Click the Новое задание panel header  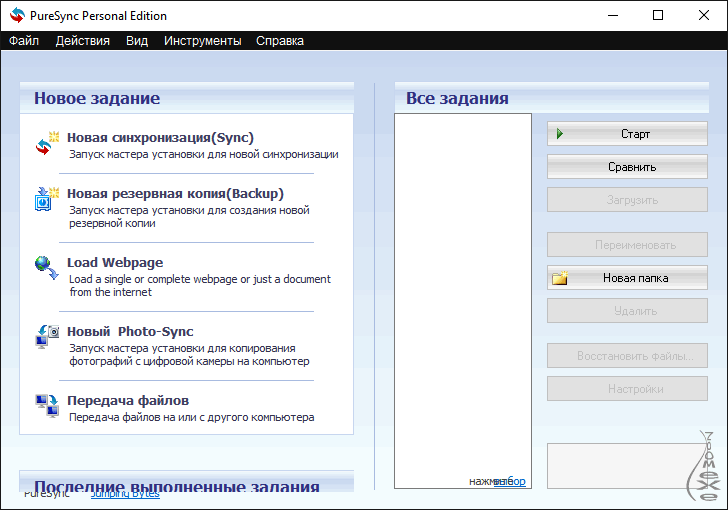[x=187, y=98]
